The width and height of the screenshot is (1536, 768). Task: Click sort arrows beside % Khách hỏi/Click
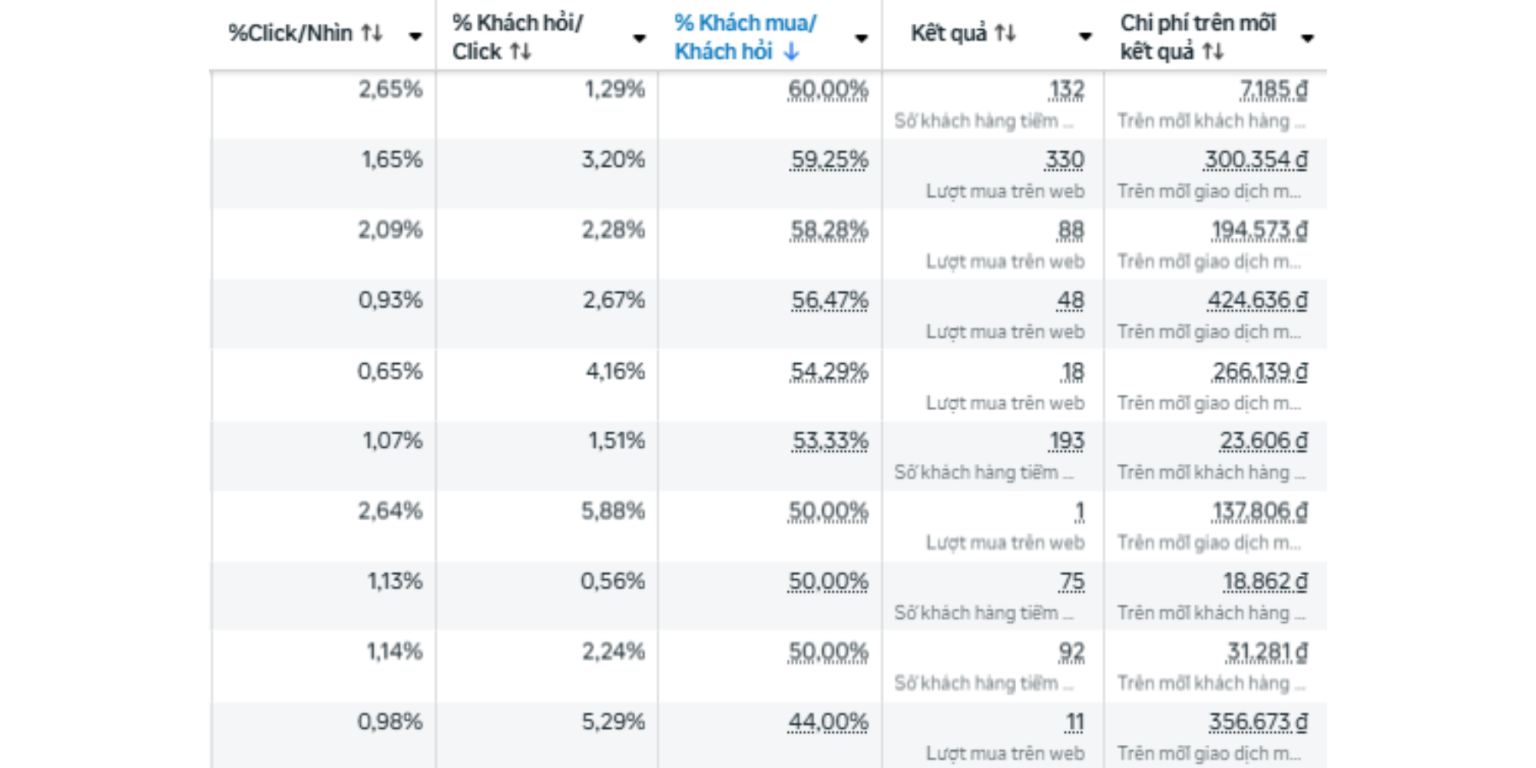520,52
